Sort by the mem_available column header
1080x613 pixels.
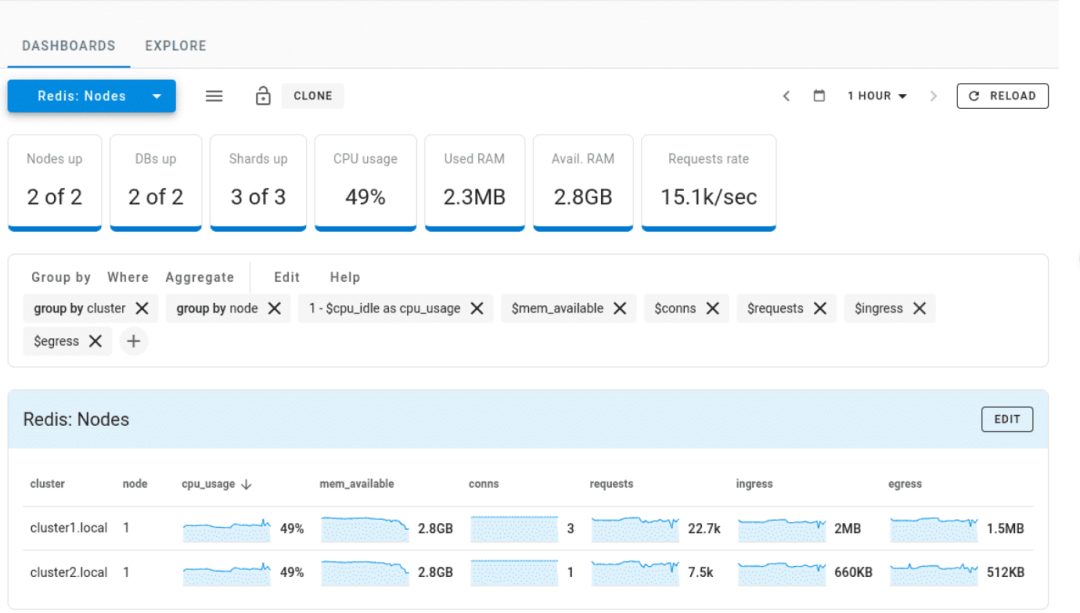357,484
